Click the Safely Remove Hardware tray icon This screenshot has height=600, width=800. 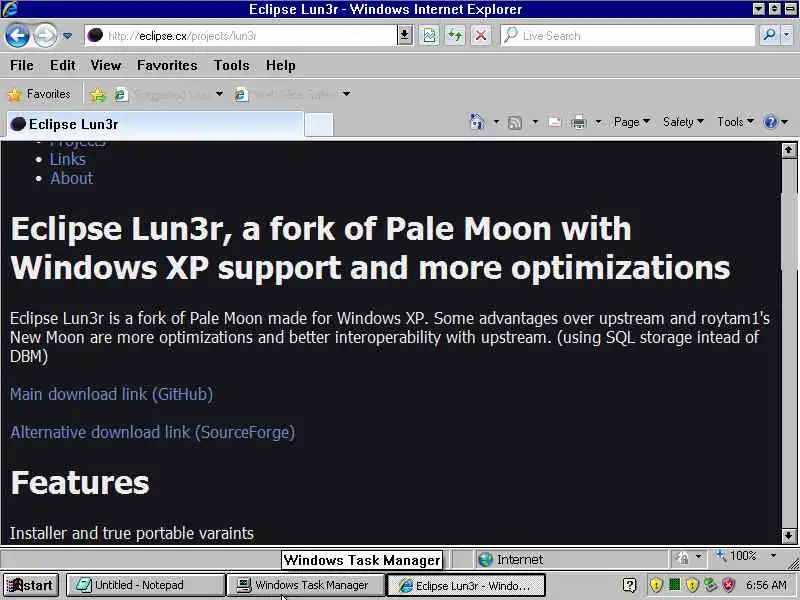710,584
